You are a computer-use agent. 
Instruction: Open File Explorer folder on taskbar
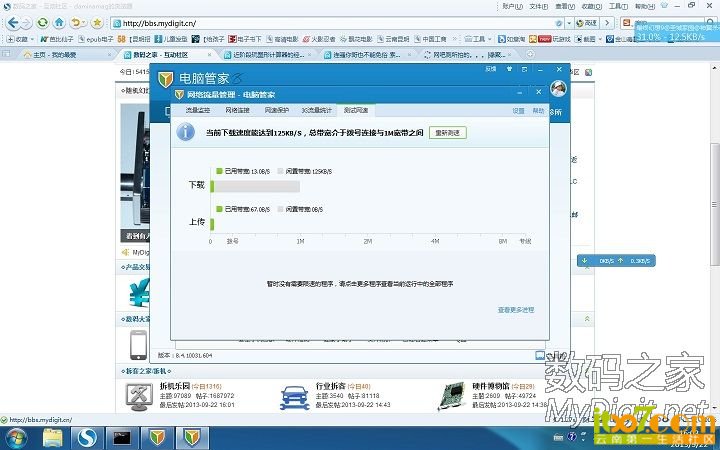(53, 438)
